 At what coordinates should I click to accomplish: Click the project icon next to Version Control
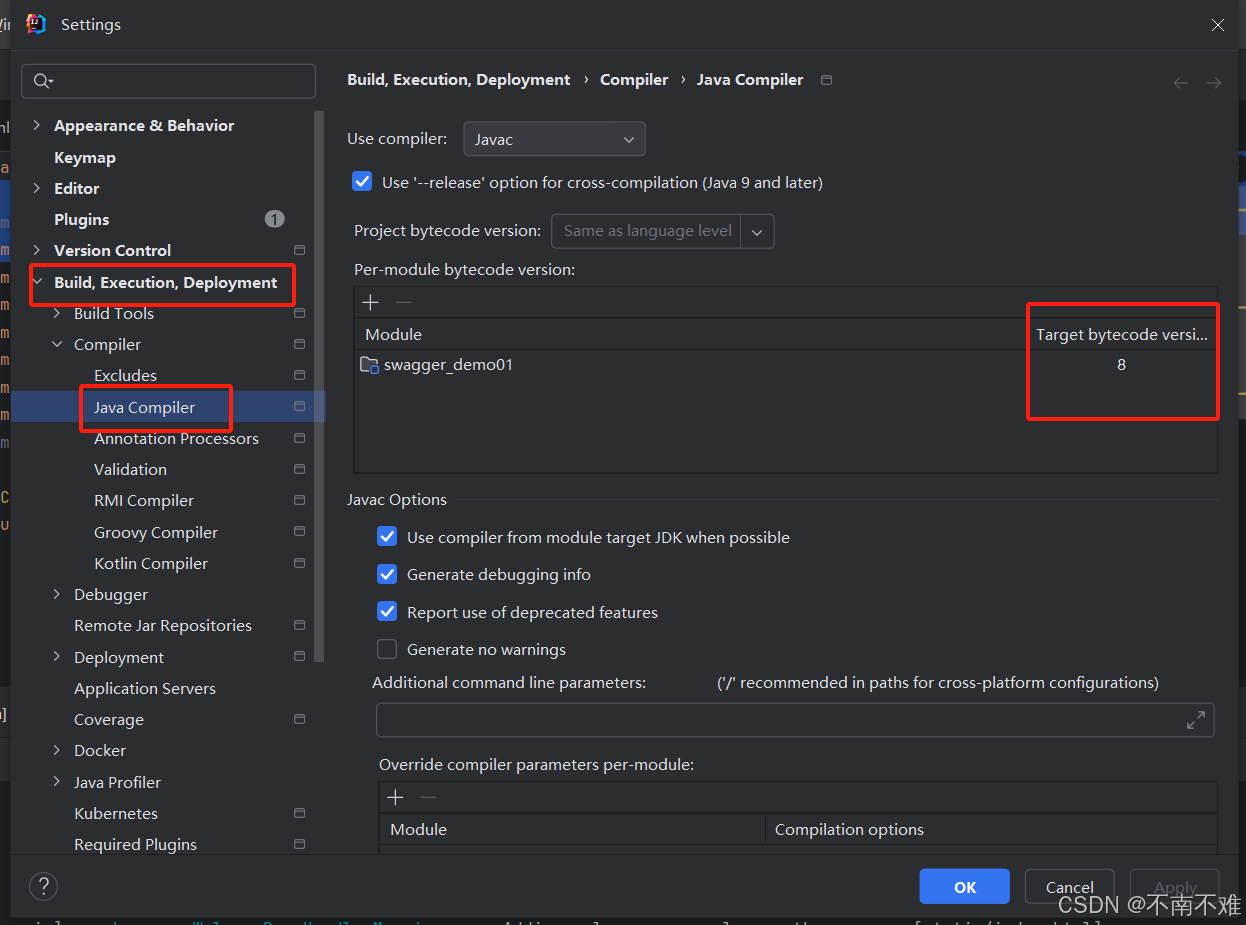[299, 250]
